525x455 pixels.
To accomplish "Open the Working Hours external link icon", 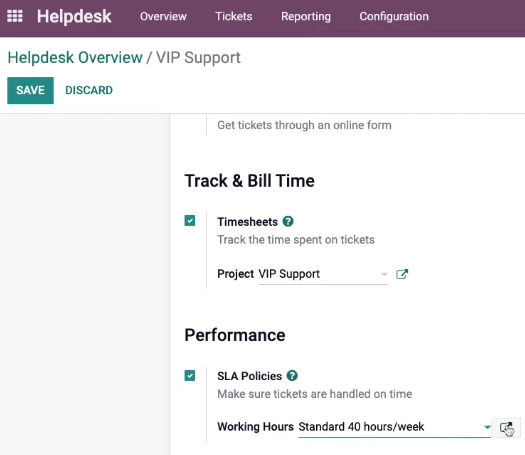I will [506, 428].
